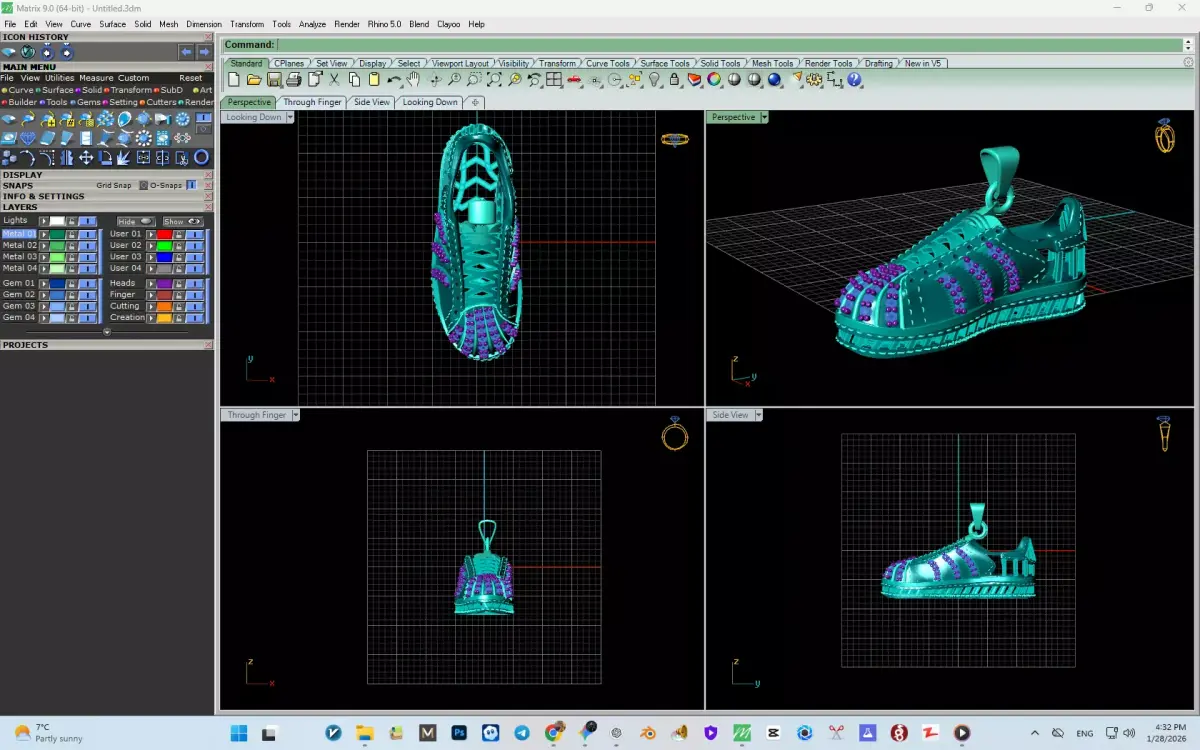Open Perspective viewport title dropdown arrow
Screen dimensions: 1200x750
tap(764, 117)
